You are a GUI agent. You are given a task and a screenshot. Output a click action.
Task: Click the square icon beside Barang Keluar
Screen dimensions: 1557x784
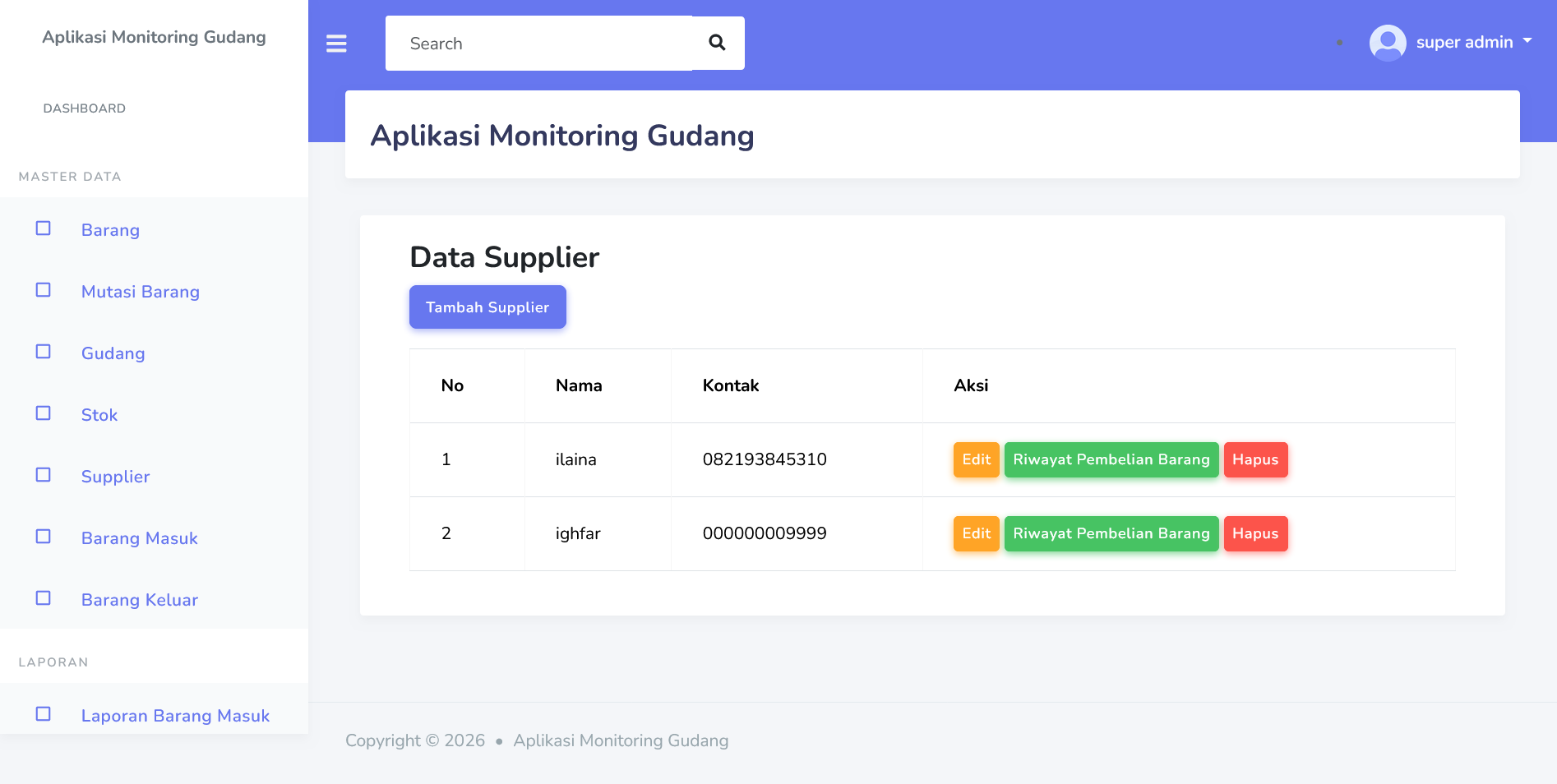click(44, 598)
